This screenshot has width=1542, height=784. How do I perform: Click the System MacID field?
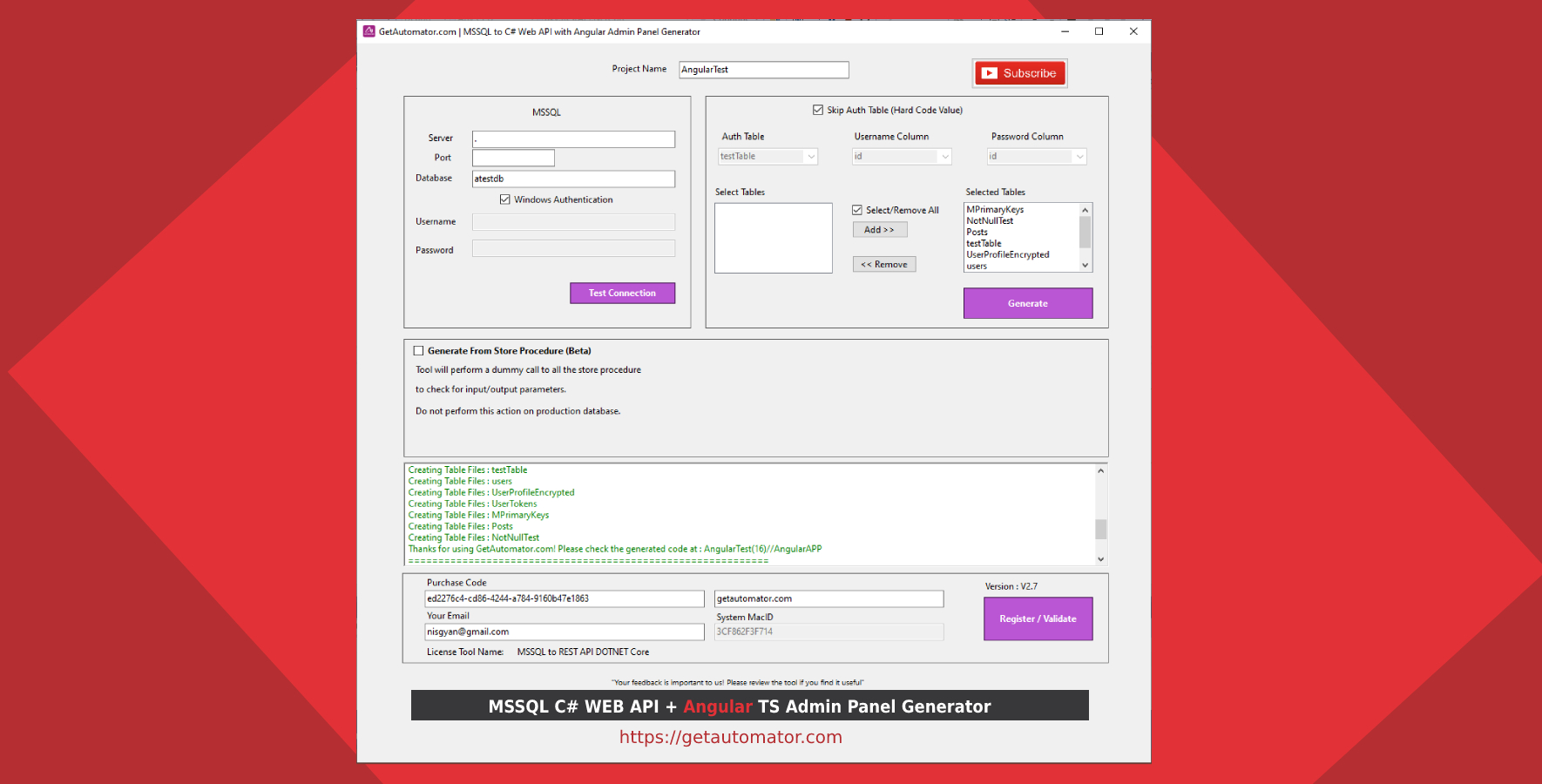tap(828, 632)
